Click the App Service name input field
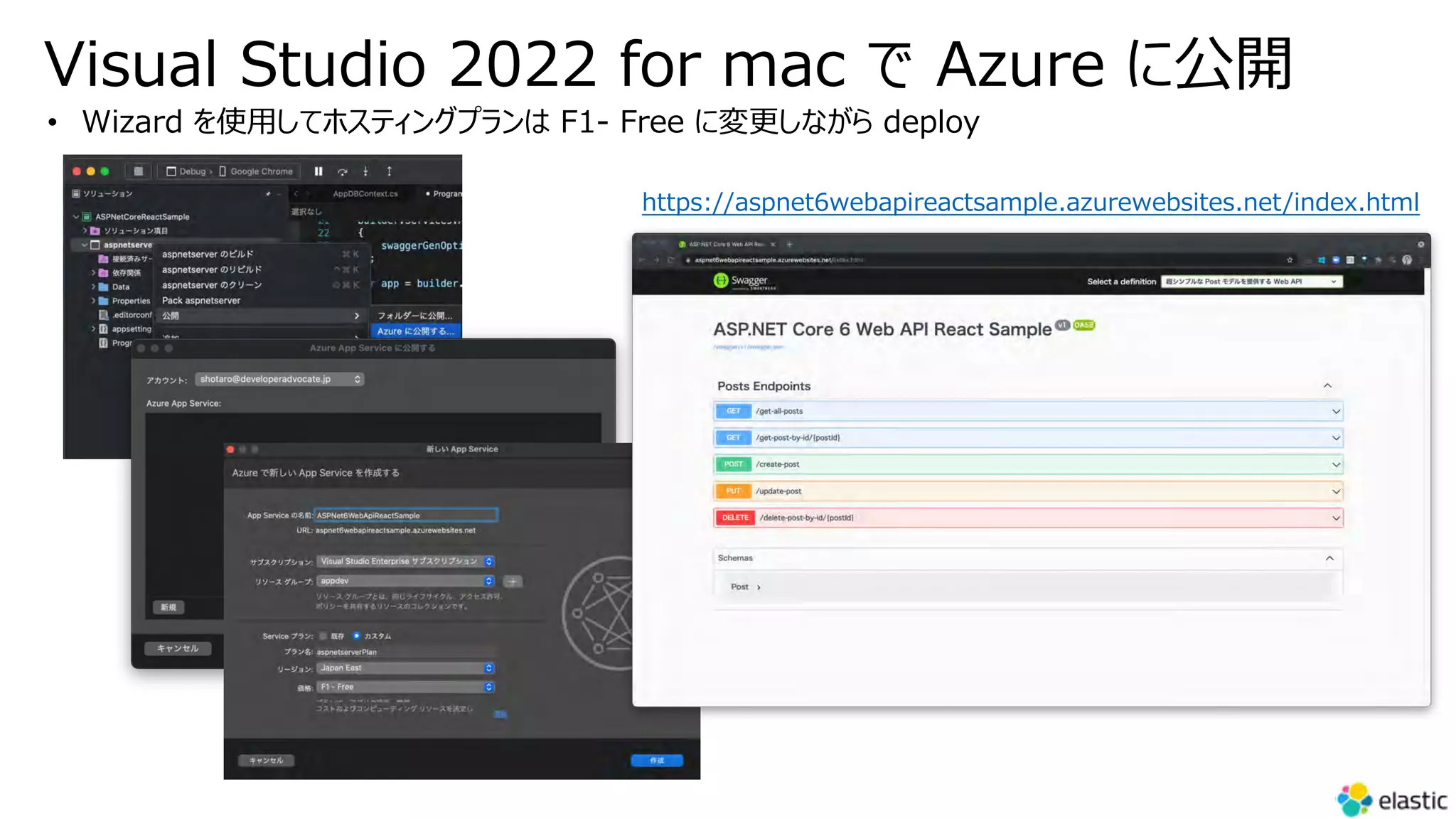Viewport: 1456px width, 819px height. 406,515
